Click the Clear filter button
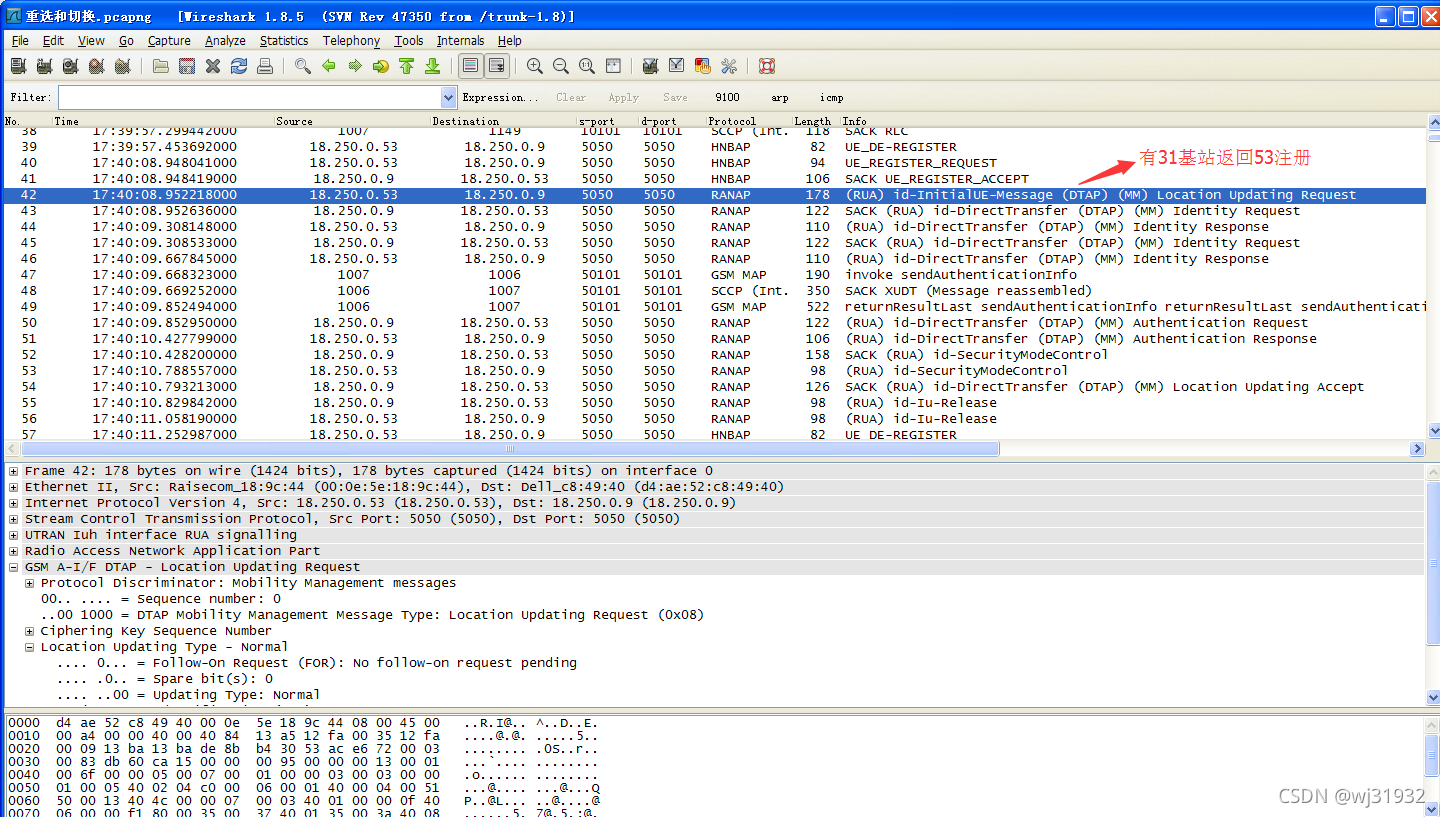Screen dimensions: 1440x817 point(571,97)
